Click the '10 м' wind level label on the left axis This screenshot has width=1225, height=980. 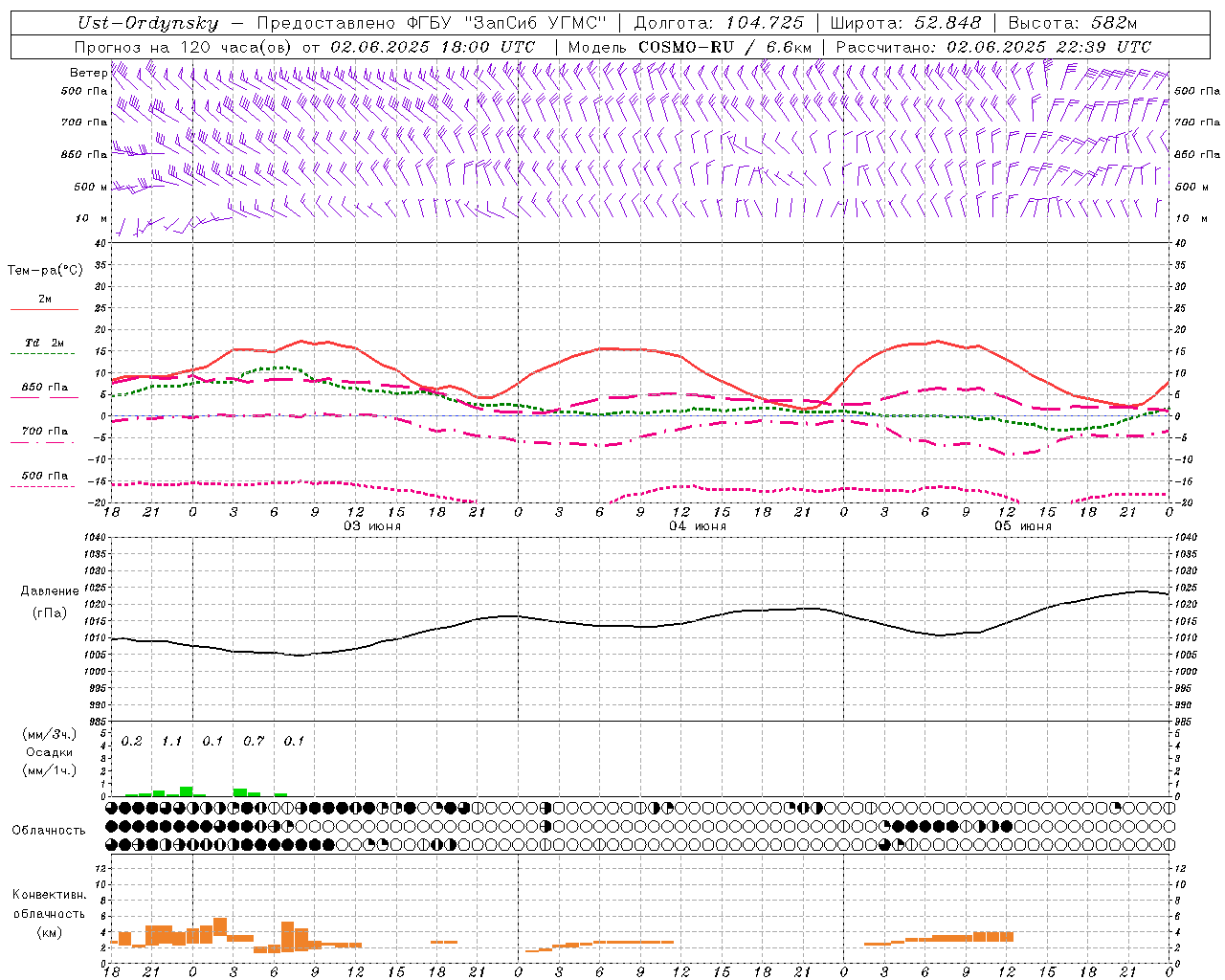pyautogui.click(x=91, y=218)
